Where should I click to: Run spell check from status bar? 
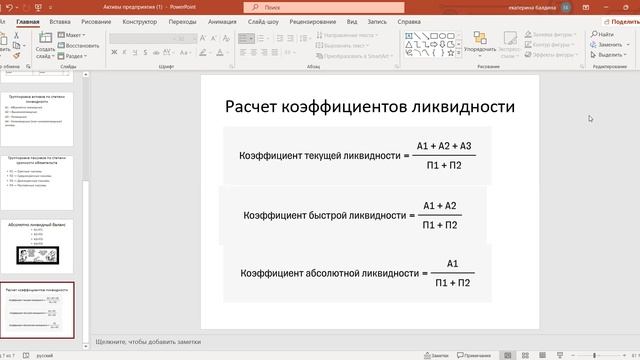[26, 356]
